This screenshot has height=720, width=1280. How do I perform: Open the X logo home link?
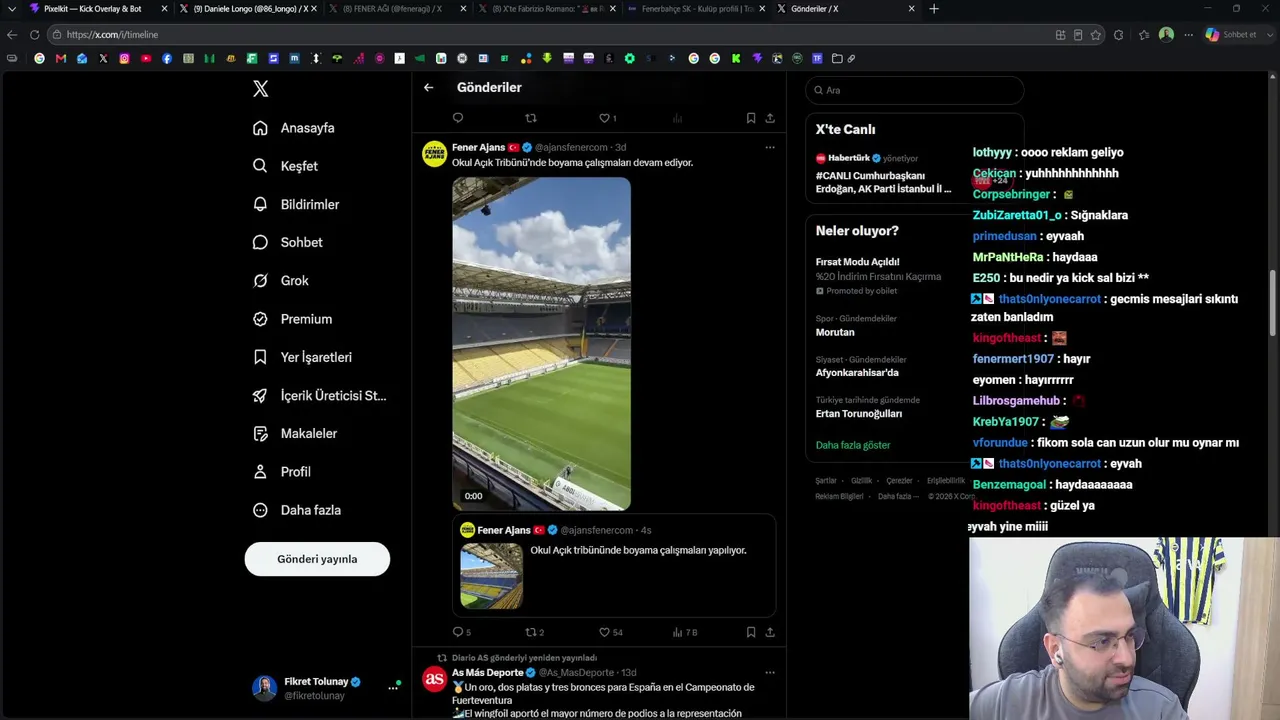tap(261, 89)
